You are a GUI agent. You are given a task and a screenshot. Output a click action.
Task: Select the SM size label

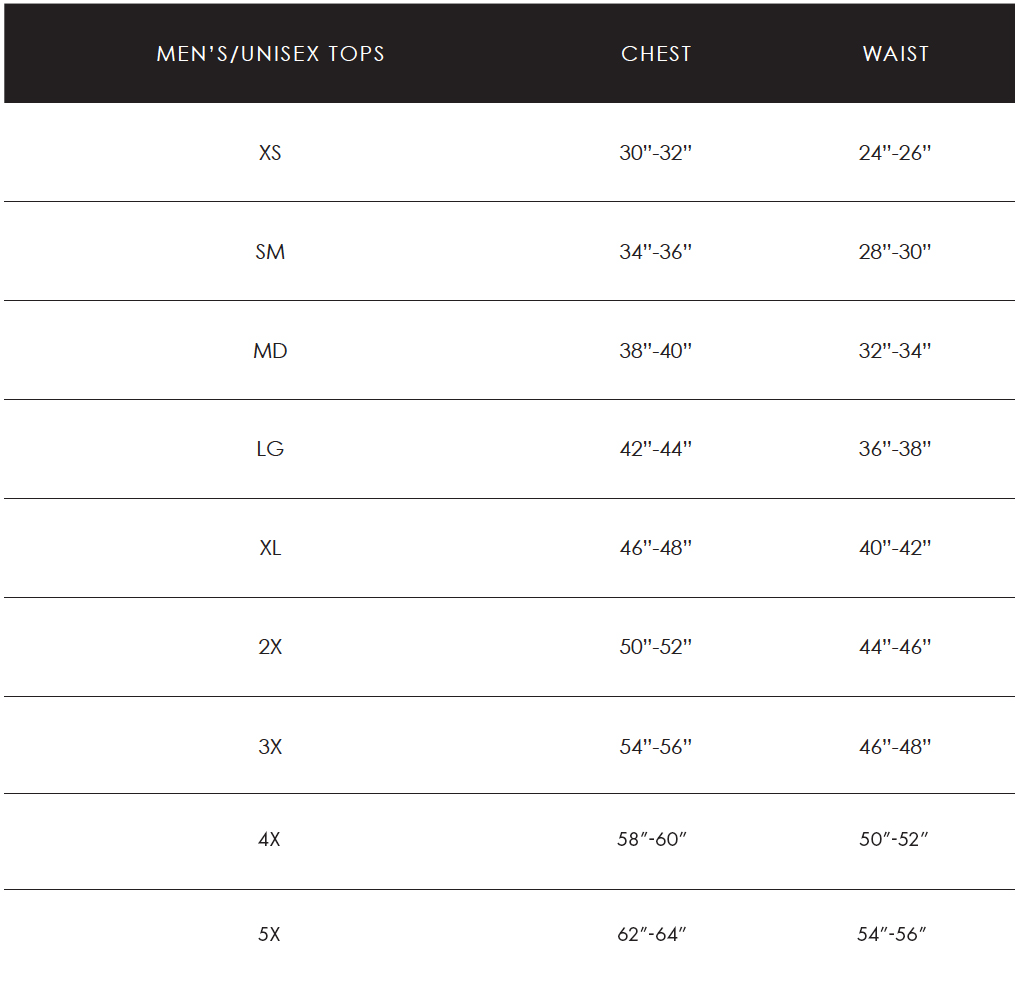[270, 252]
